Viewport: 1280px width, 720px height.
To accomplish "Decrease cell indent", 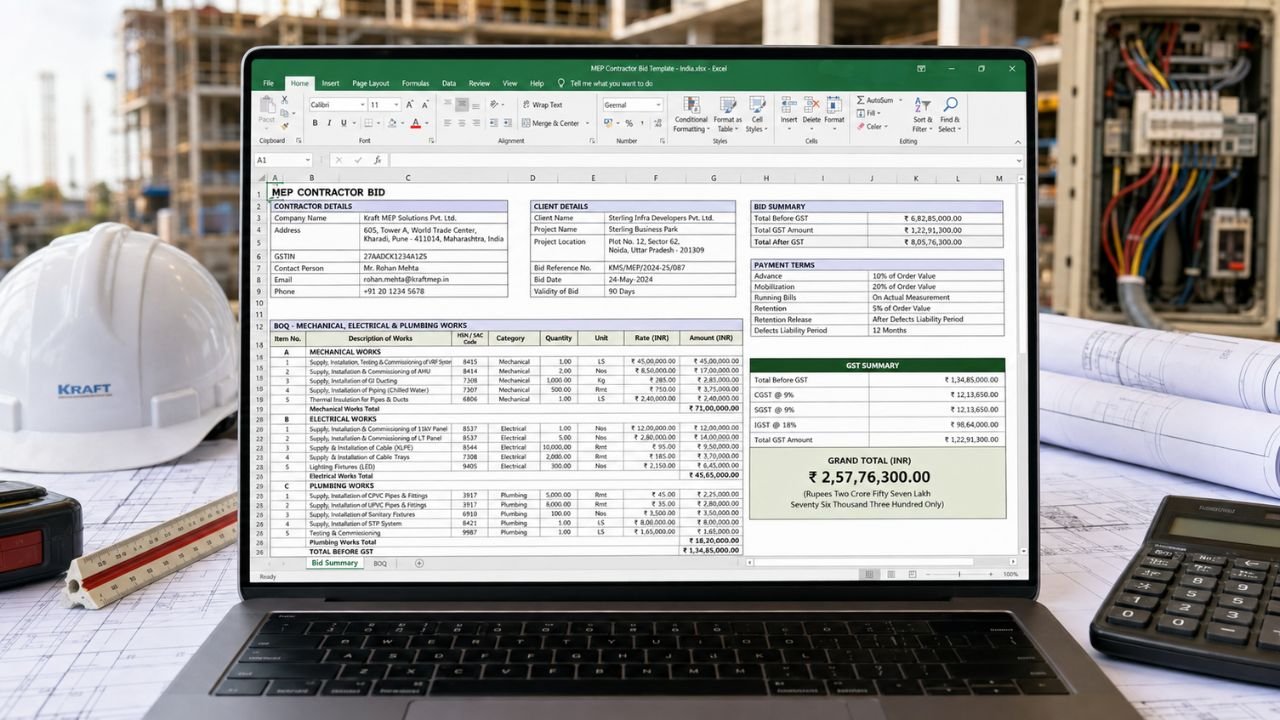I will click(493, 123).
